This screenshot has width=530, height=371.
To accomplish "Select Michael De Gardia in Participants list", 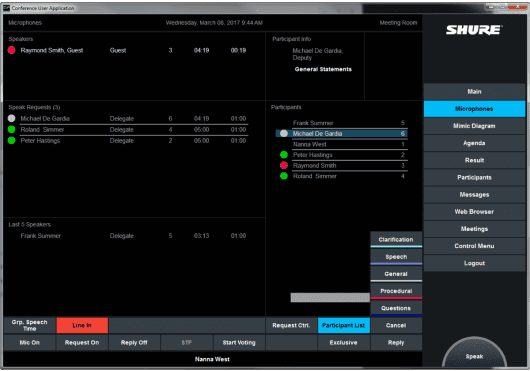I will [x=342, y=133].
